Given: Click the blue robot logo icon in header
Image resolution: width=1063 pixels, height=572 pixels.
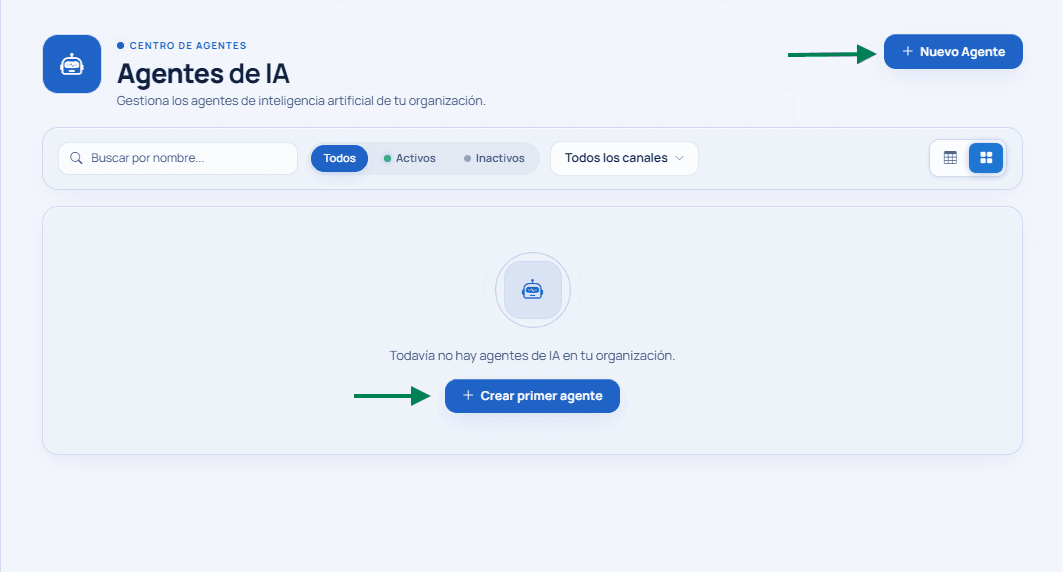Looking at the screenshot, I should pos(72,64).
